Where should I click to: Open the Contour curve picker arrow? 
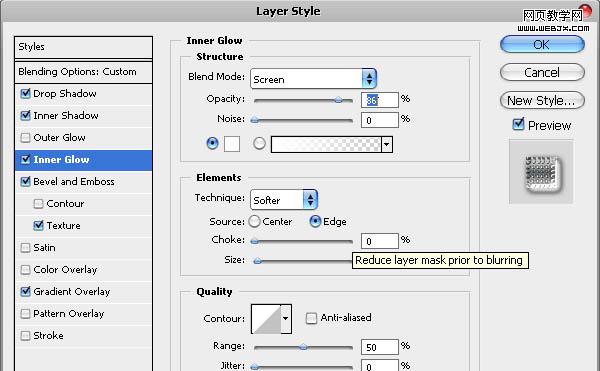tap(286, 319)
